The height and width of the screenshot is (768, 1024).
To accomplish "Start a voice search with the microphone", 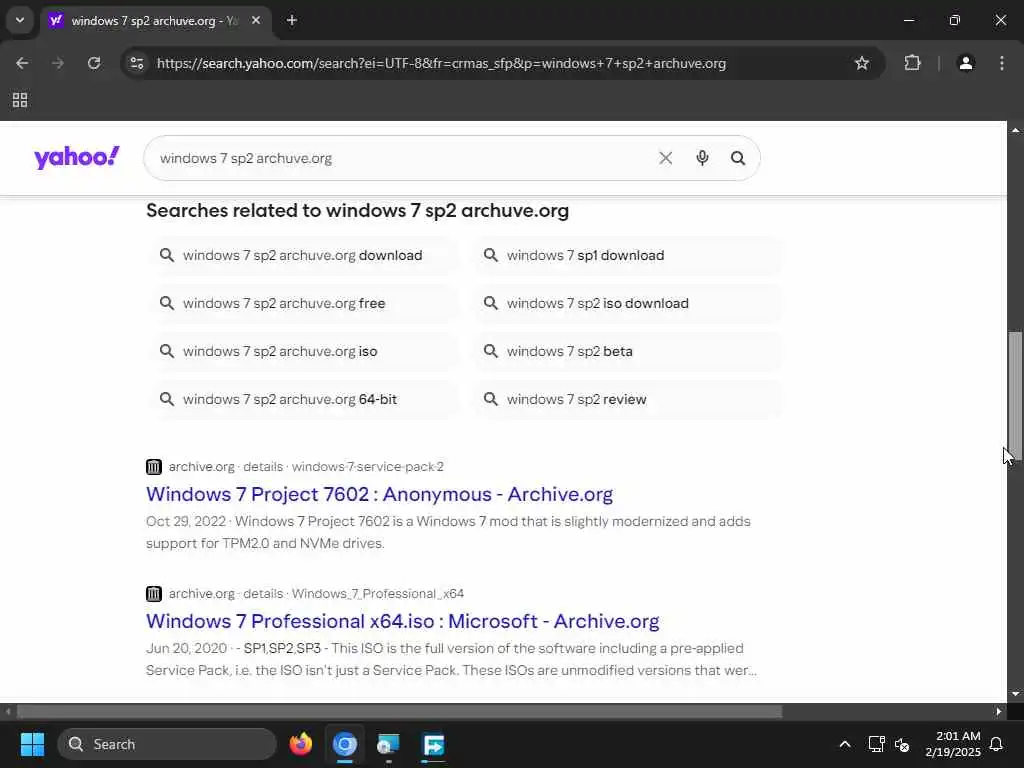I will coord(702,158).
